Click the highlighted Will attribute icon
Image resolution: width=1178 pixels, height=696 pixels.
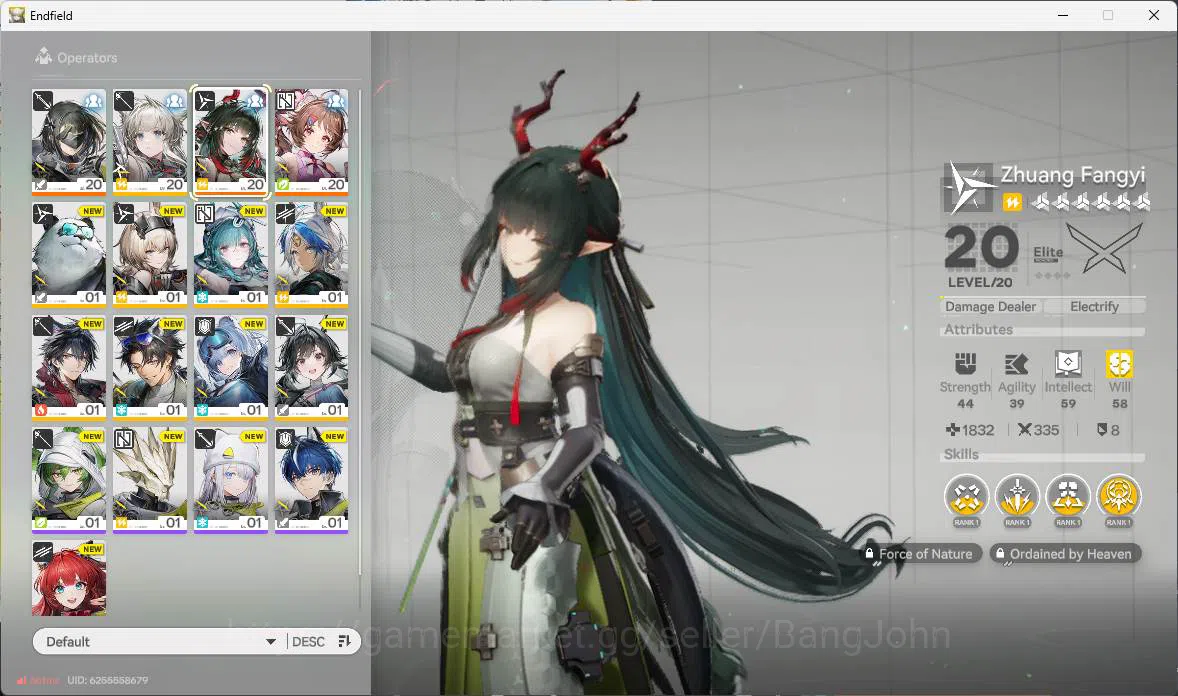pyautogui.click(x=1119, y=365)
